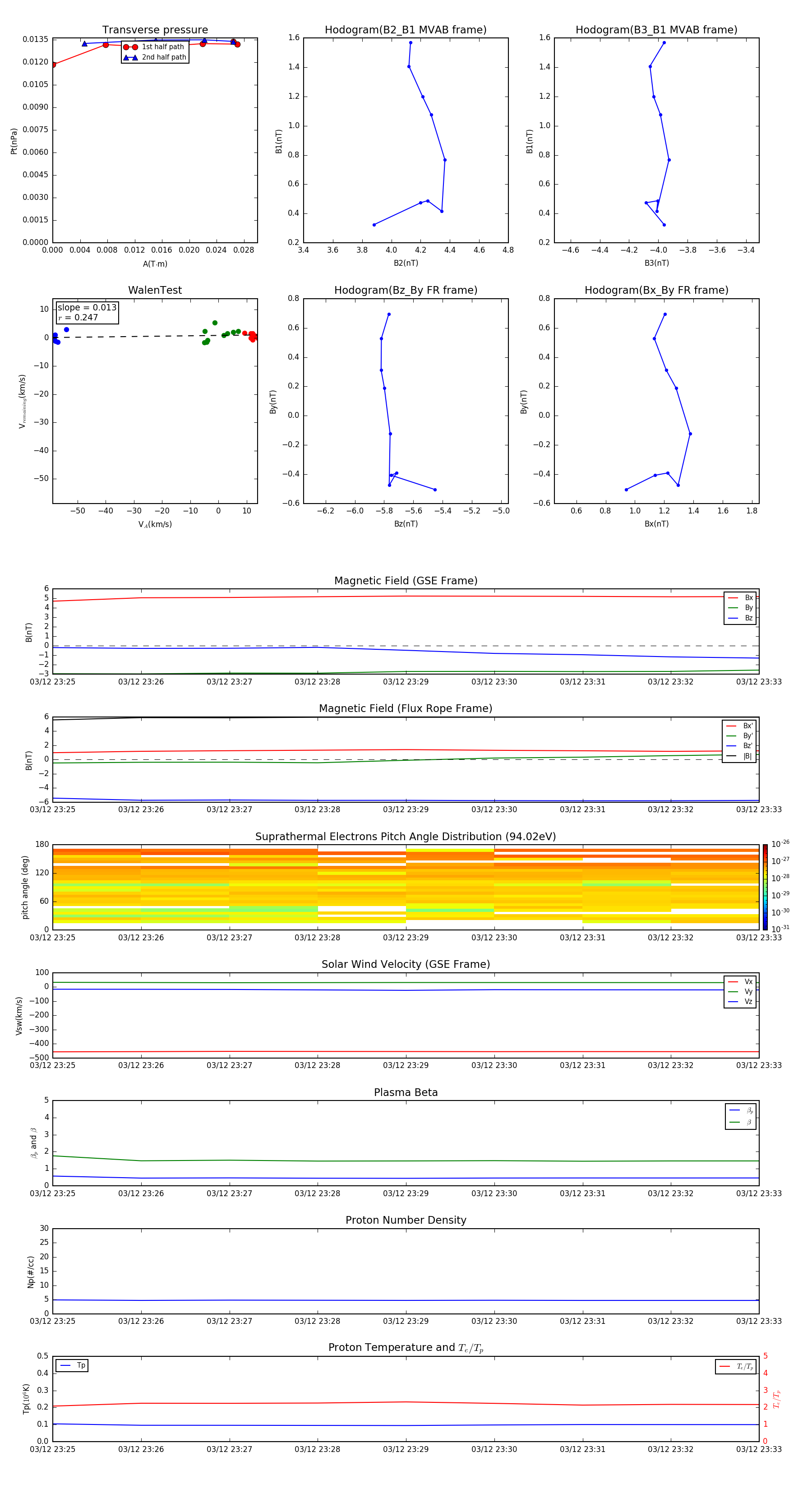
Task: Select the 'Proton Number Density' title
Action: [406, 1220]
